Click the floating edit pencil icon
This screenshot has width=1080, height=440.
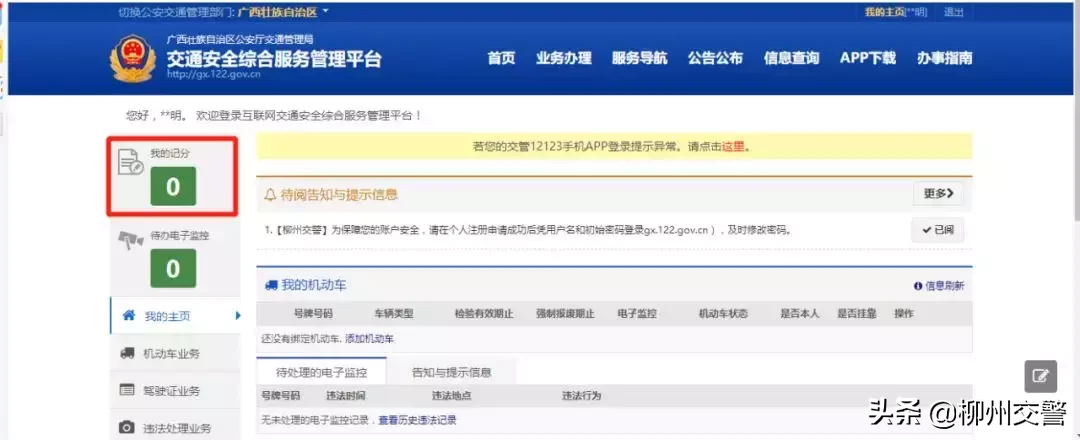[x=1041, y=376]
